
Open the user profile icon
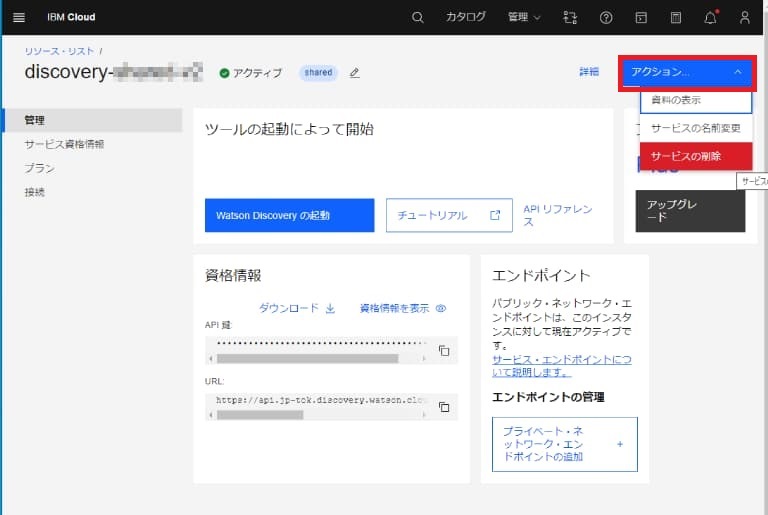pos(744,17)
